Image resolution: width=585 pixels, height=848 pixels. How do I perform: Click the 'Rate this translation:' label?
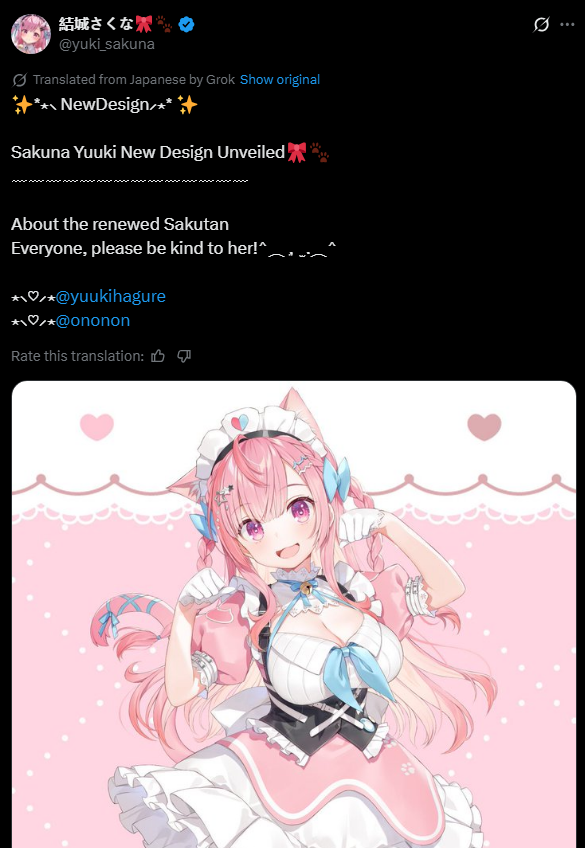click(x=77, y=356)
